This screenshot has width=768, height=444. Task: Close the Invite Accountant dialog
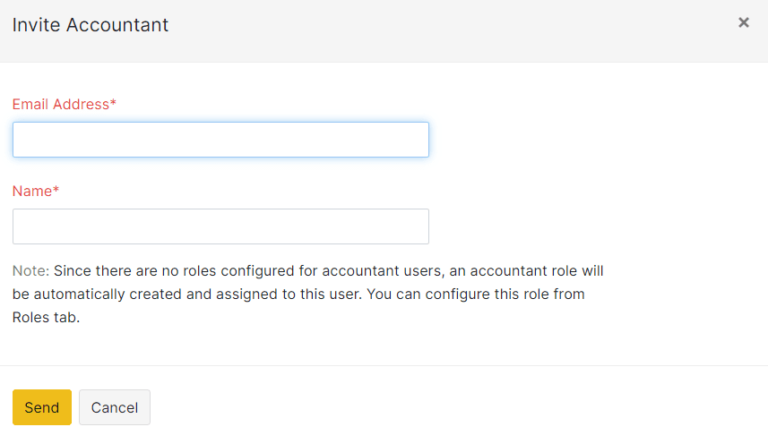coord(743,22)
